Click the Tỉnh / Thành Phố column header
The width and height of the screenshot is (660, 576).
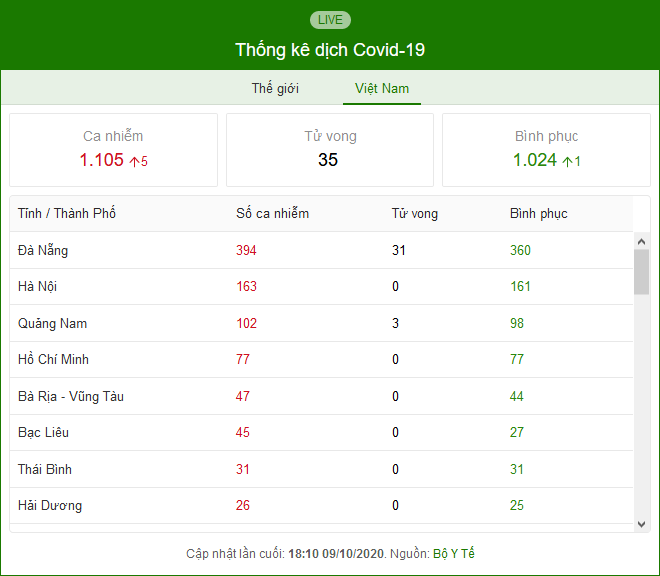tap(67, 213)
